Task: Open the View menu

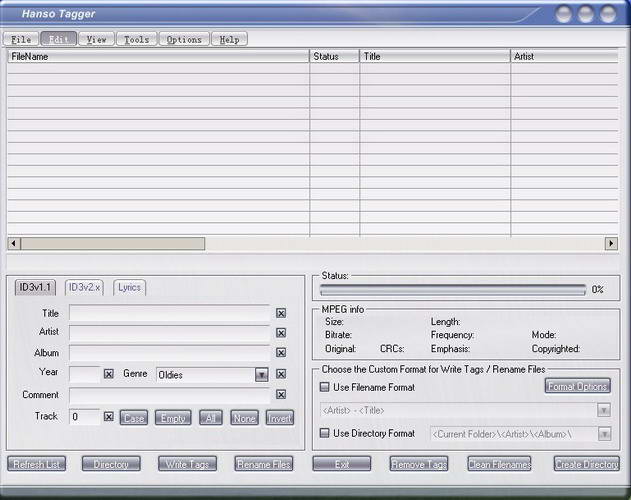Action: coord(97,39)
